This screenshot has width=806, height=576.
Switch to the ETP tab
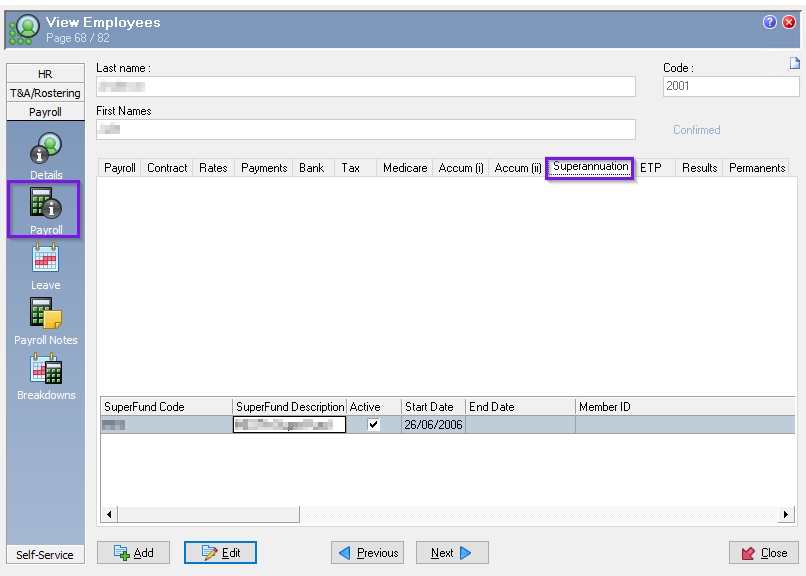tap(651, 168)
